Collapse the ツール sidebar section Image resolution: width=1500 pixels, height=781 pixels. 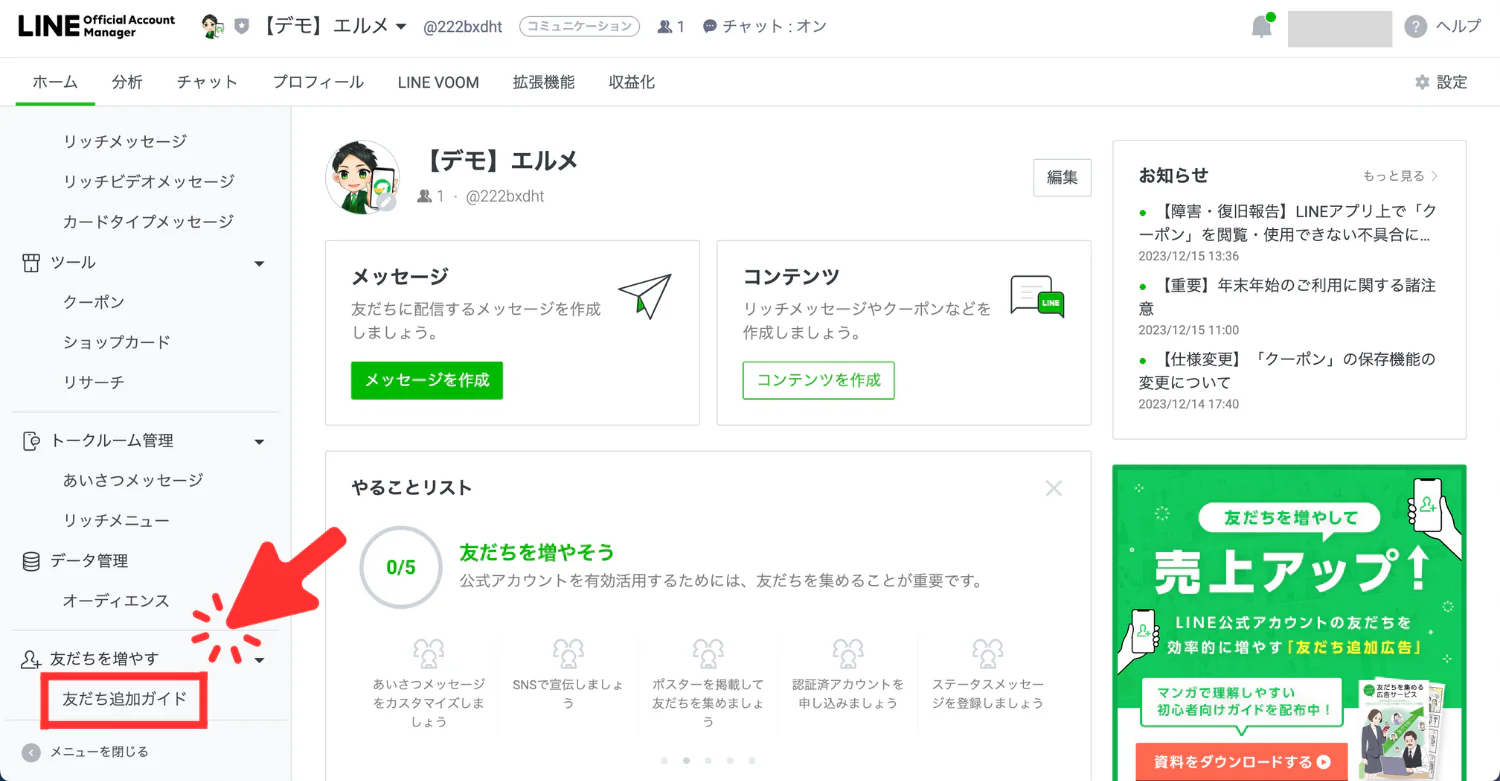[259, 264]
